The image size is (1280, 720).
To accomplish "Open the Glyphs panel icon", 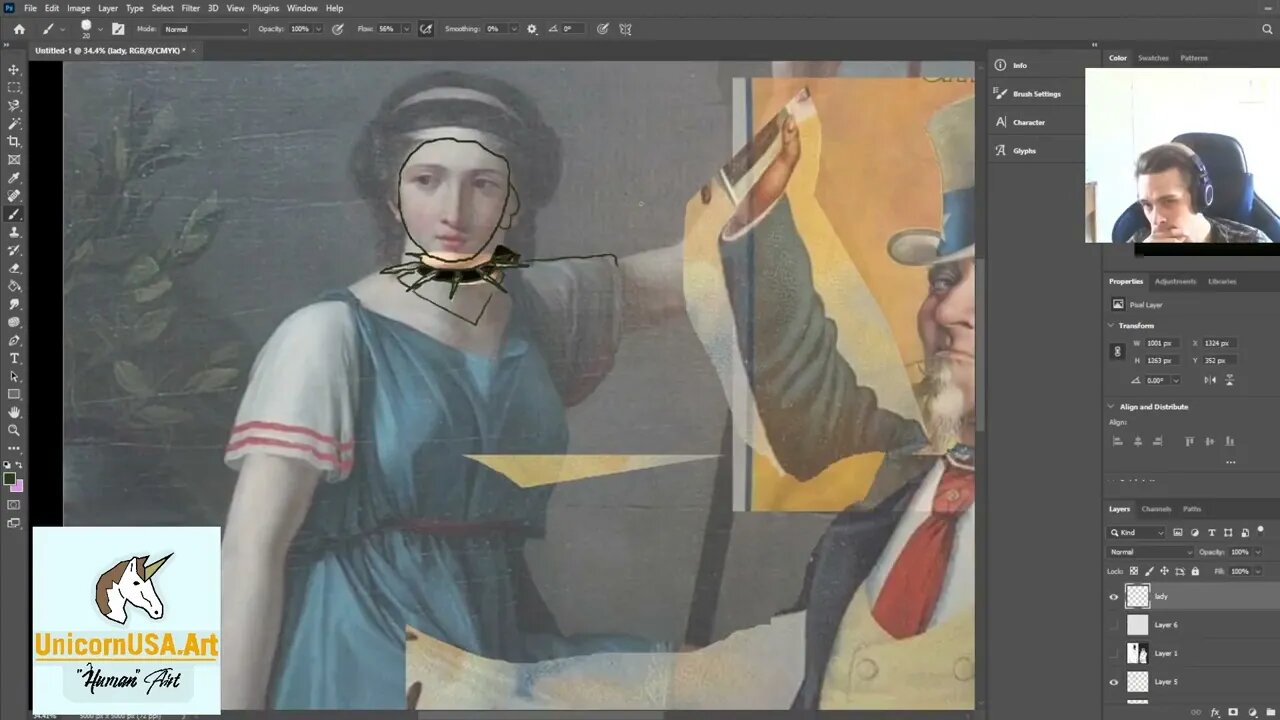I will (x=1000, y=150).
